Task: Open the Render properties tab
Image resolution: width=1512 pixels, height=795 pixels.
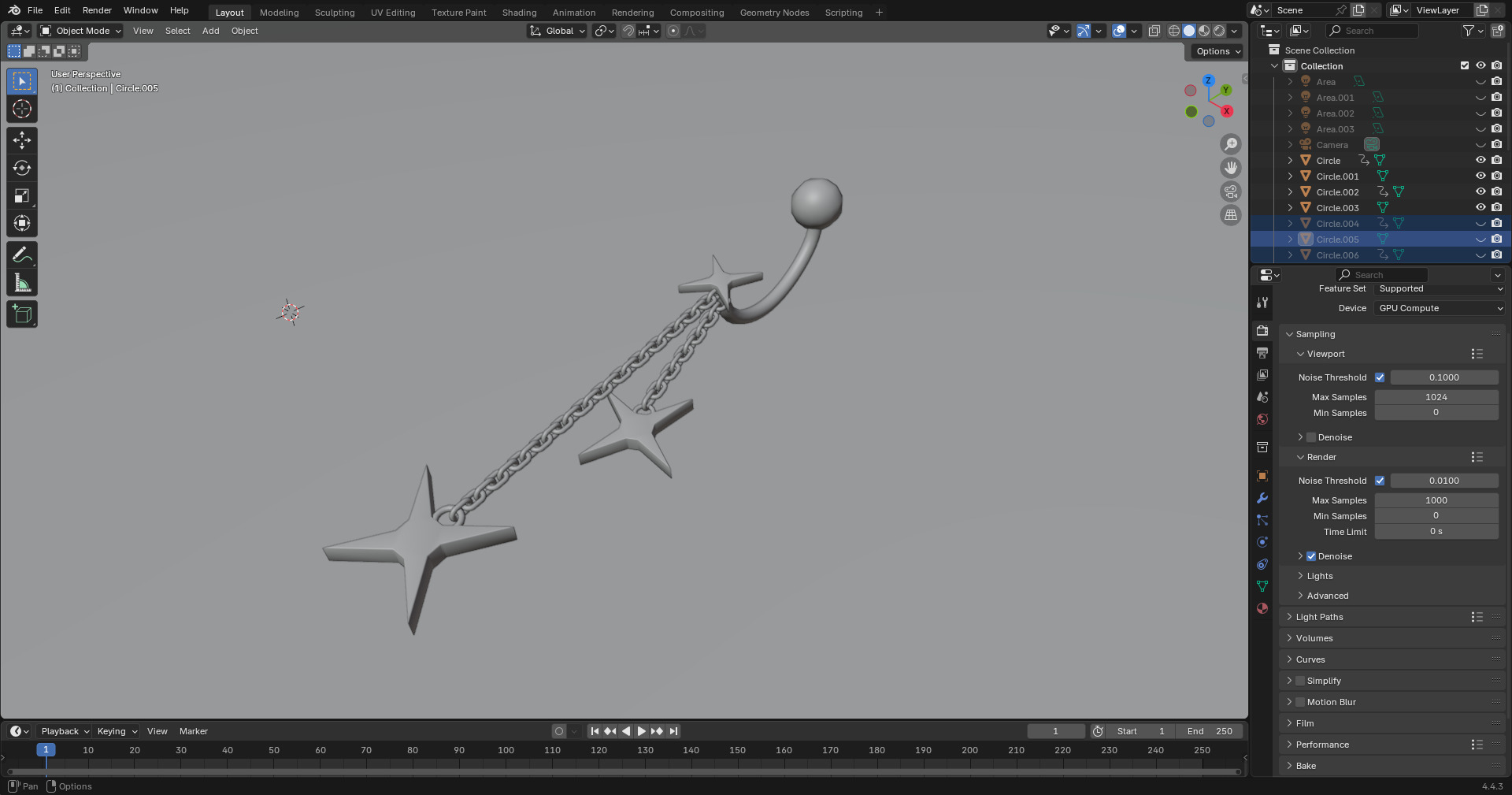Action: (1262, 331)
